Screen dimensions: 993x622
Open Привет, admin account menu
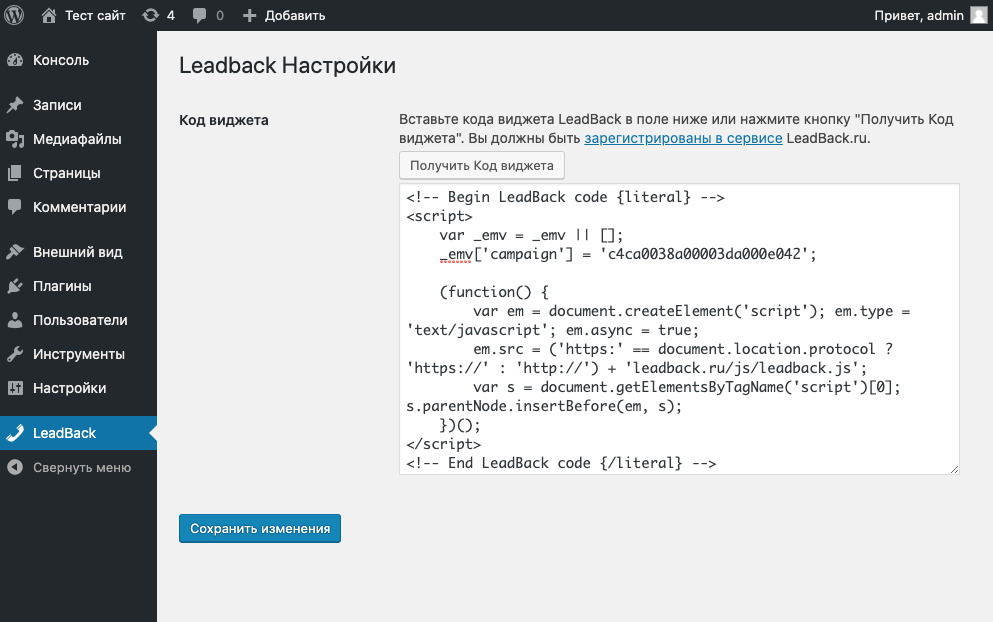click(919, 15)
